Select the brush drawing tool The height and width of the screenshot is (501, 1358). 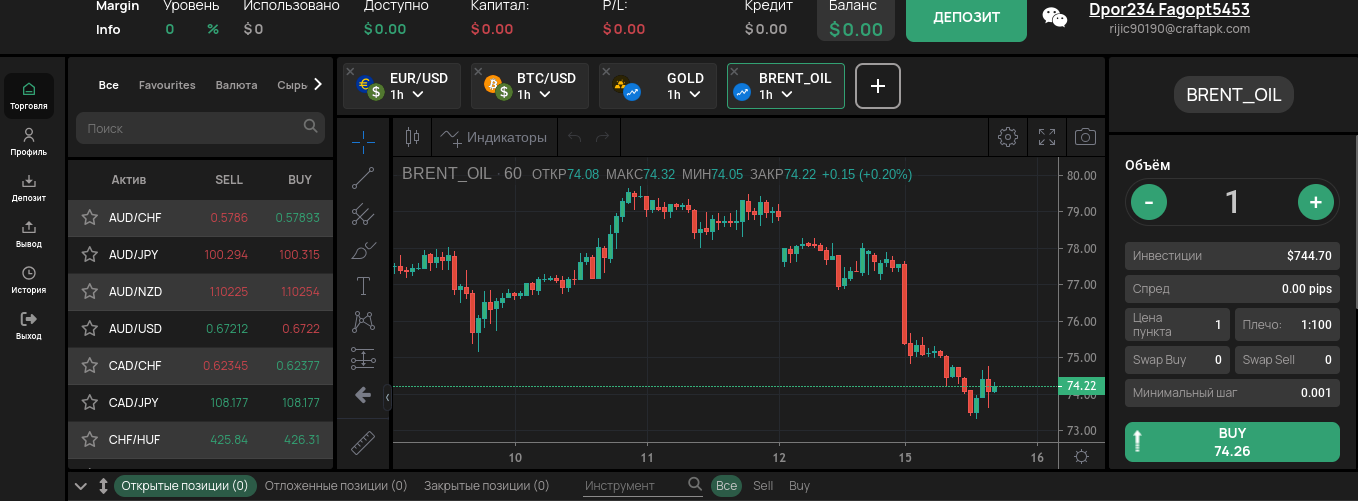(364, 251)
